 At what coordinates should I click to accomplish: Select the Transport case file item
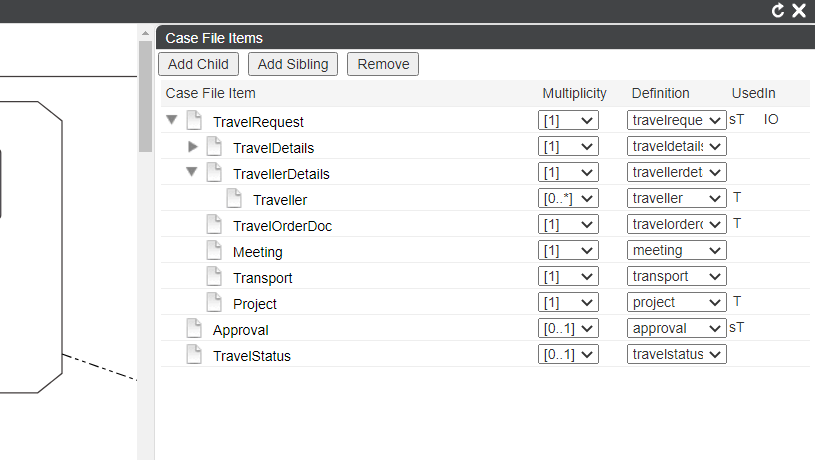tap(262, 278)
